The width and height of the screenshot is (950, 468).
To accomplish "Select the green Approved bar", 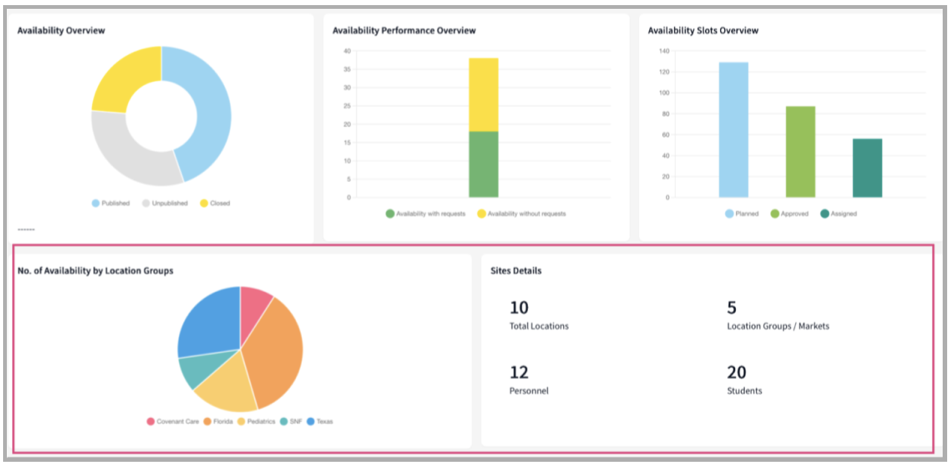I will click(x=800, y=151).
